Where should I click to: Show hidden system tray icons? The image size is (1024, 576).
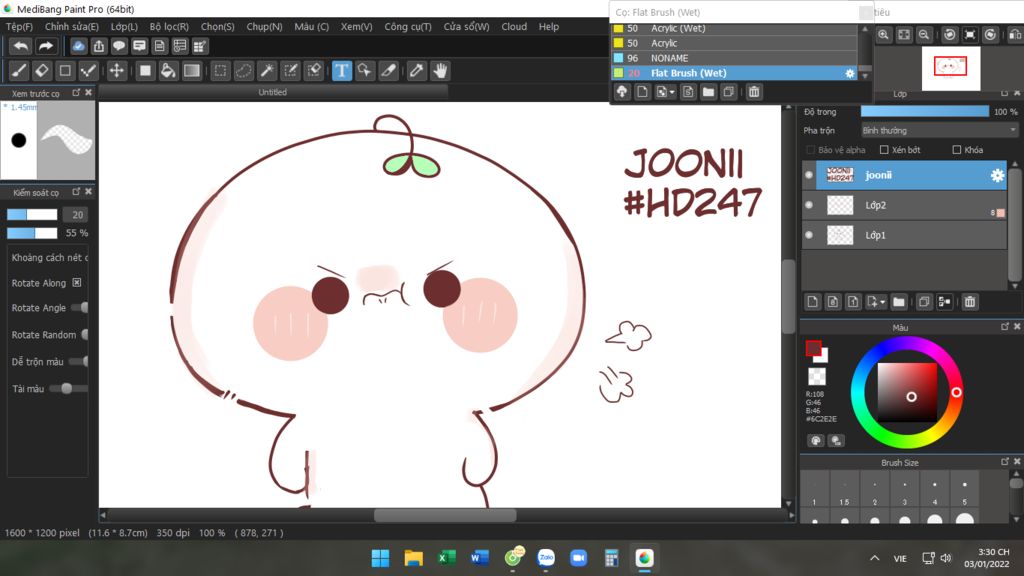pos(874,558)
